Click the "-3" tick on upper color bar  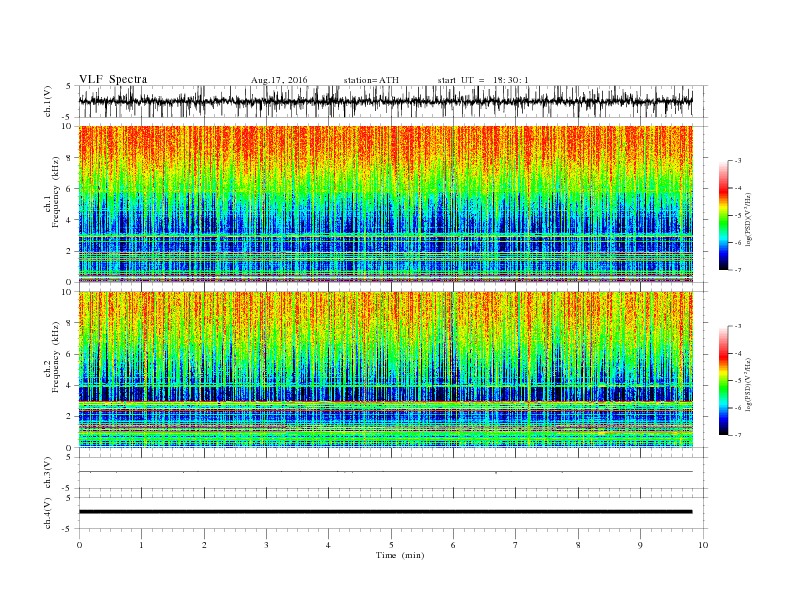[x=737, y=161]
